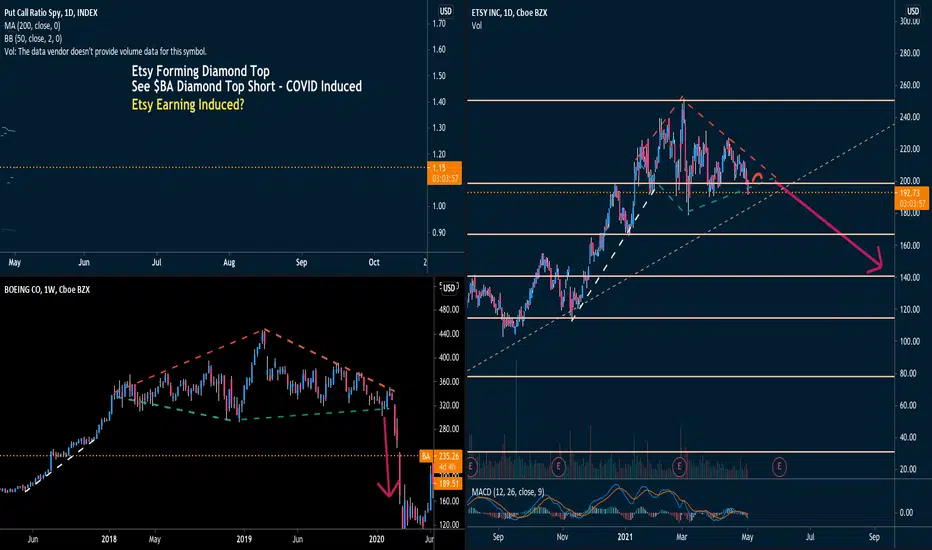The height and width of the screenshot is (550, 932).
Task: Select the Put Call Ratio Spy symbol title
Action: 51,12
